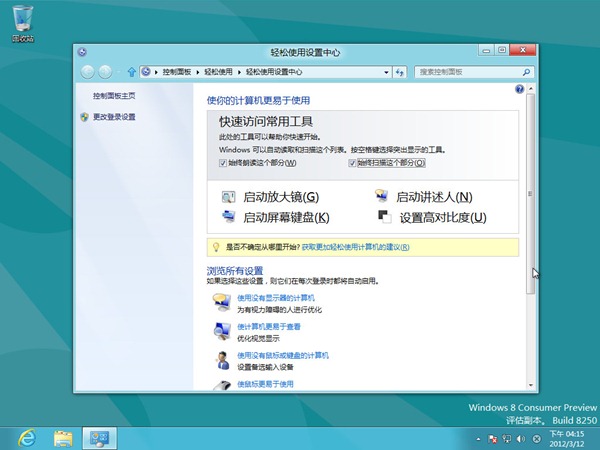
Task: Open the Recycle Bin on the desktop
Action: pyautogui.click(x=23, y=23)
